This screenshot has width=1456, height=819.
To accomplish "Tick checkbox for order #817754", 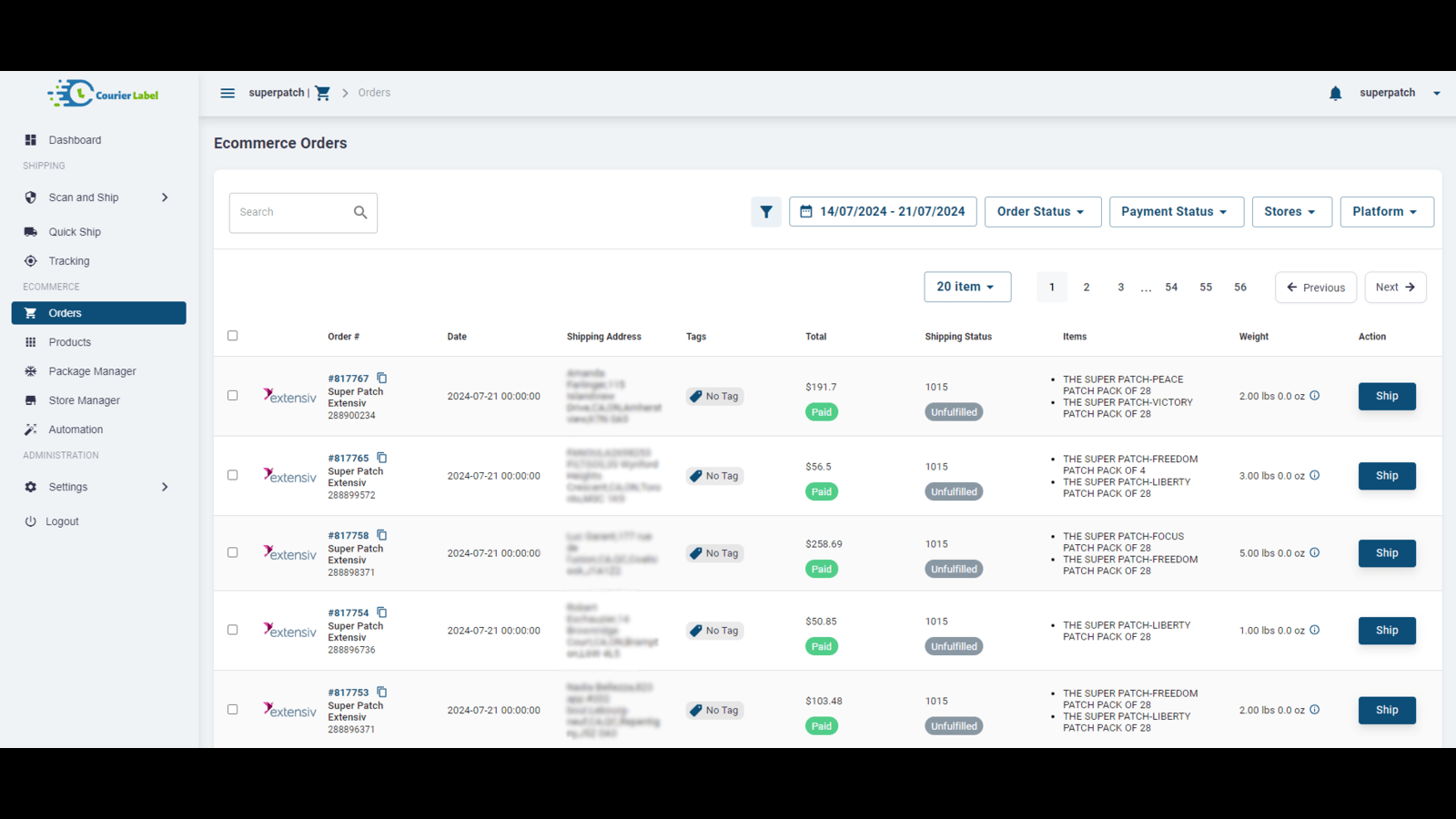I will tap(233, 630).
